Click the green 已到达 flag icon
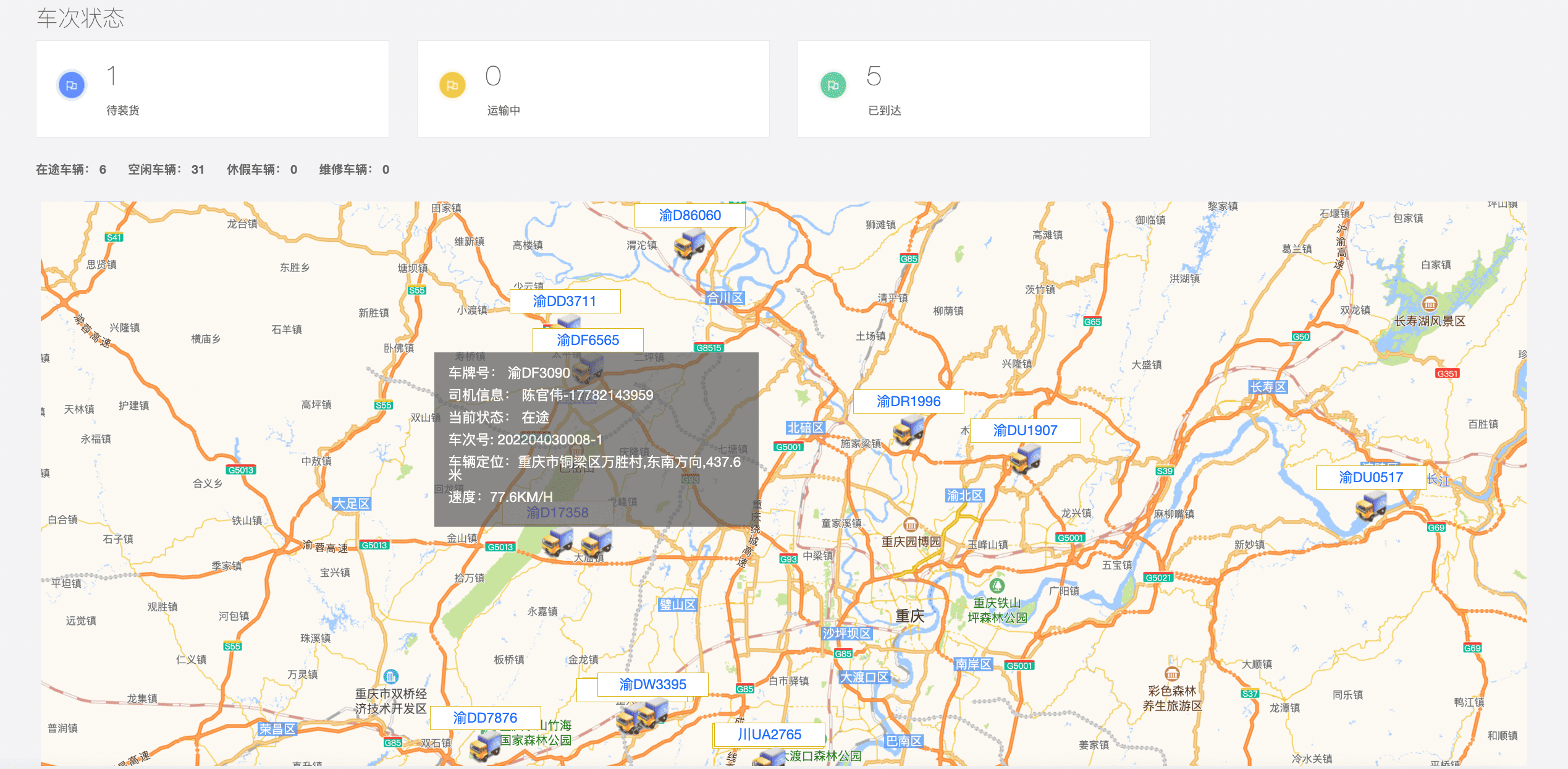1568x769 pixels. [x=833, y=85]
